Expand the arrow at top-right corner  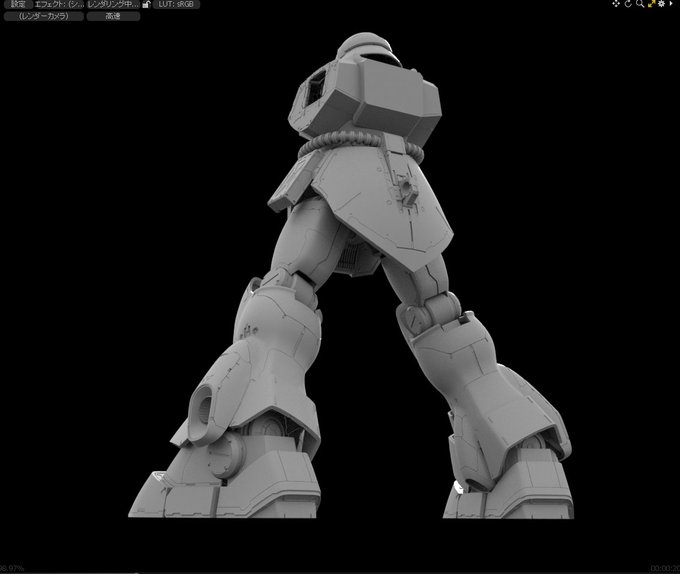click(671, 4)
